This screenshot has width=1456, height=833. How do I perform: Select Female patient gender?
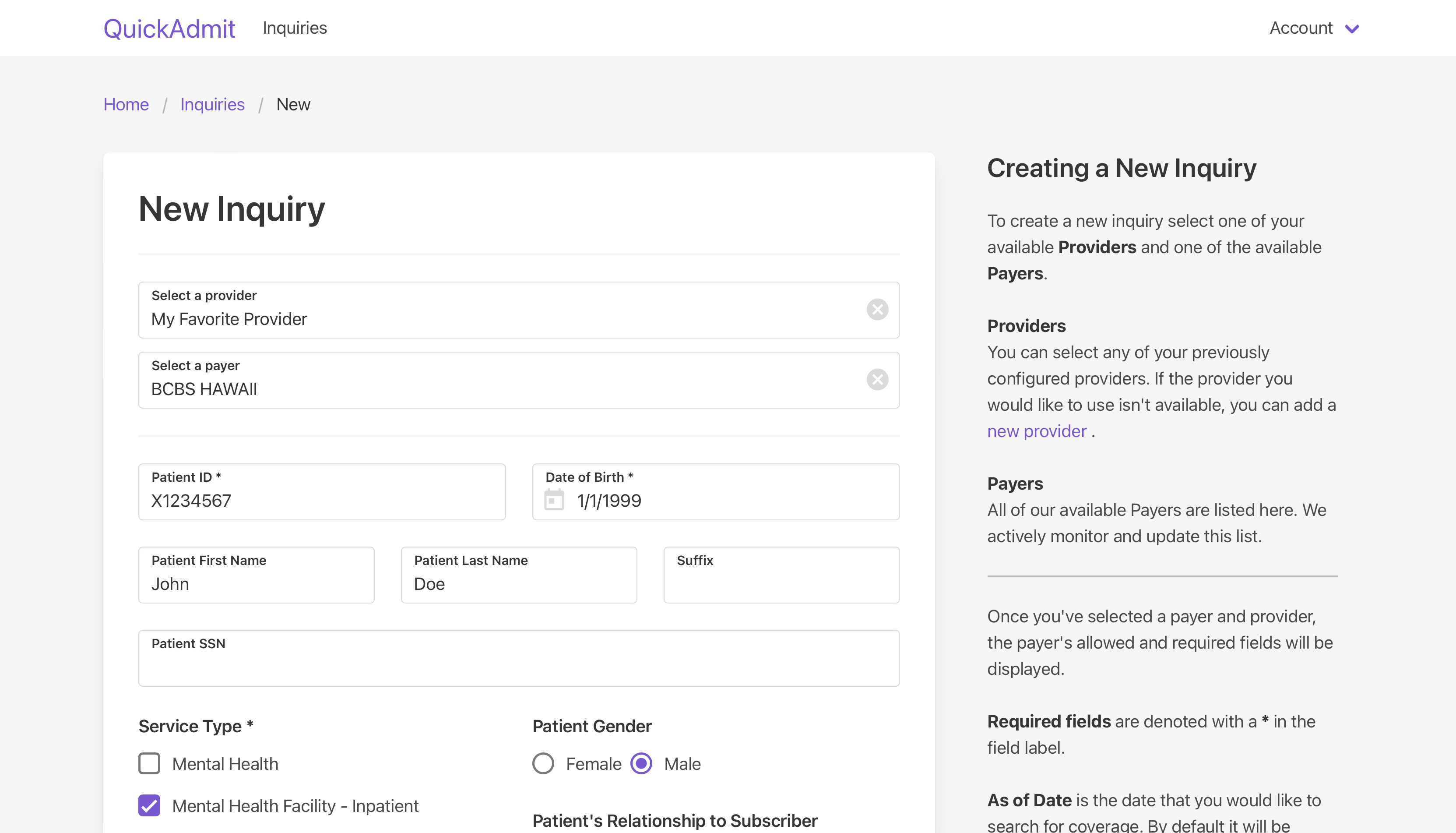[543, 763]
